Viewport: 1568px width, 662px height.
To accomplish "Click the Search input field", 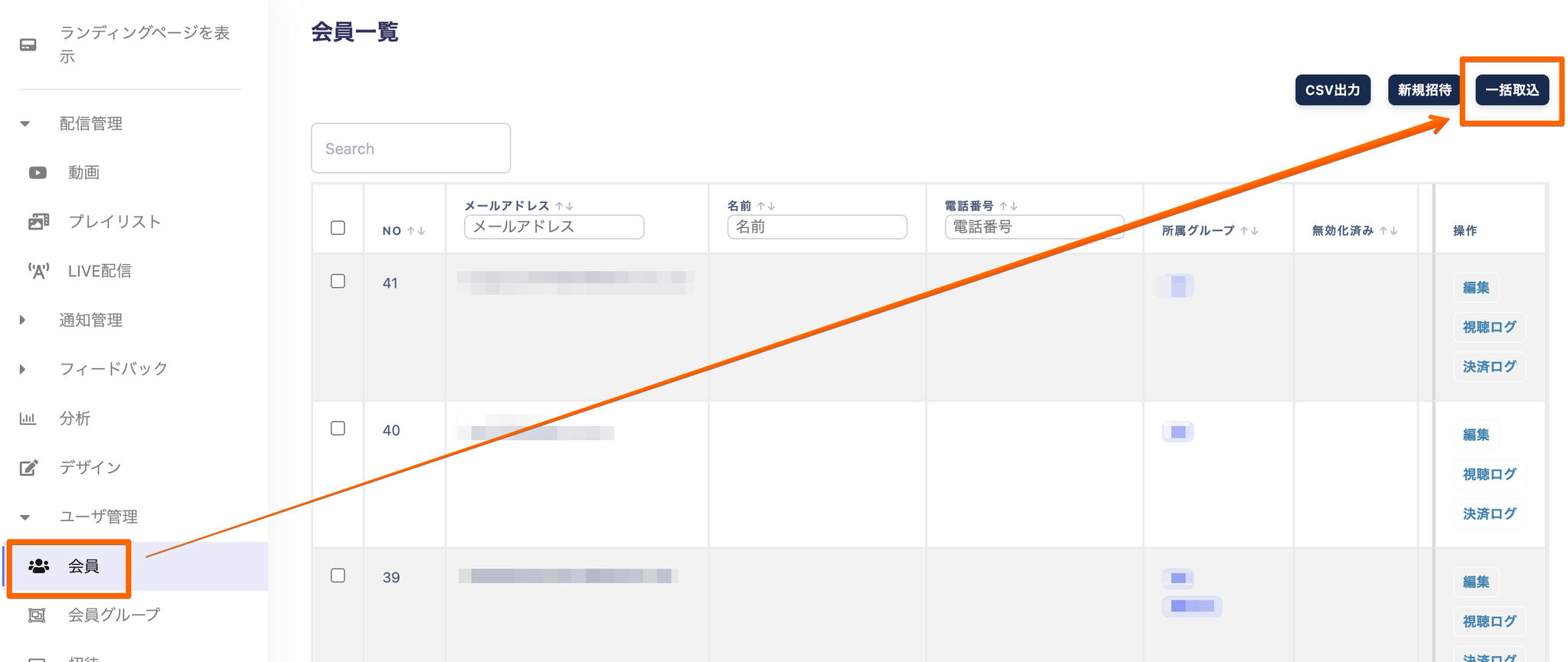I will click(410, 148).
